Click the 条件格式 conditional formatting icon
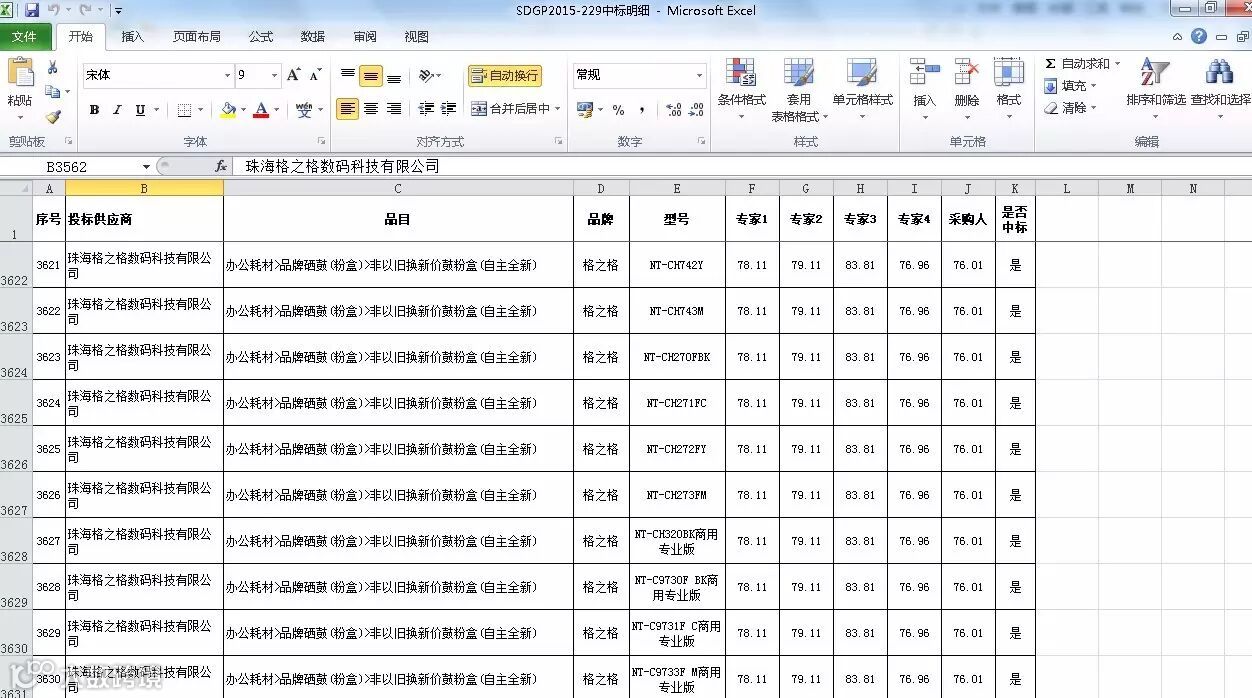 [x=741, y=74]
